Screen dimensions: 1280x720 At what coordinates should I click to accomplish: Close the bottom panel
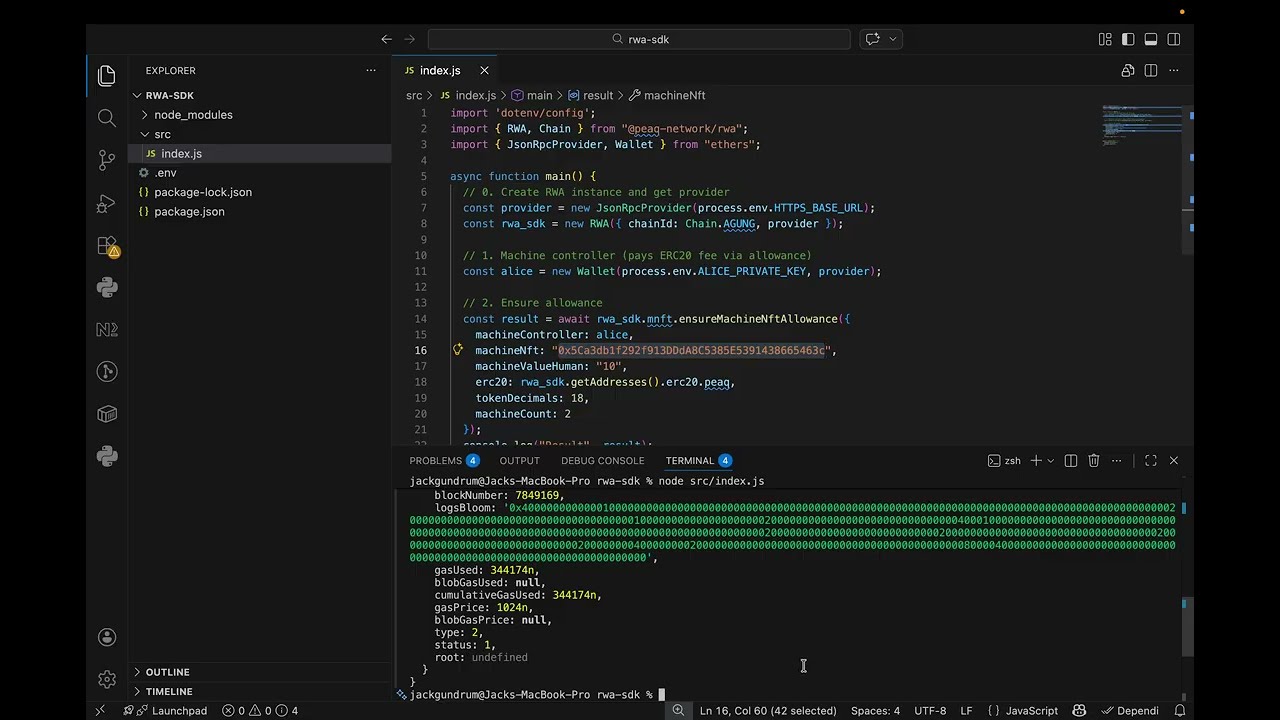(x=1174, y=460)
